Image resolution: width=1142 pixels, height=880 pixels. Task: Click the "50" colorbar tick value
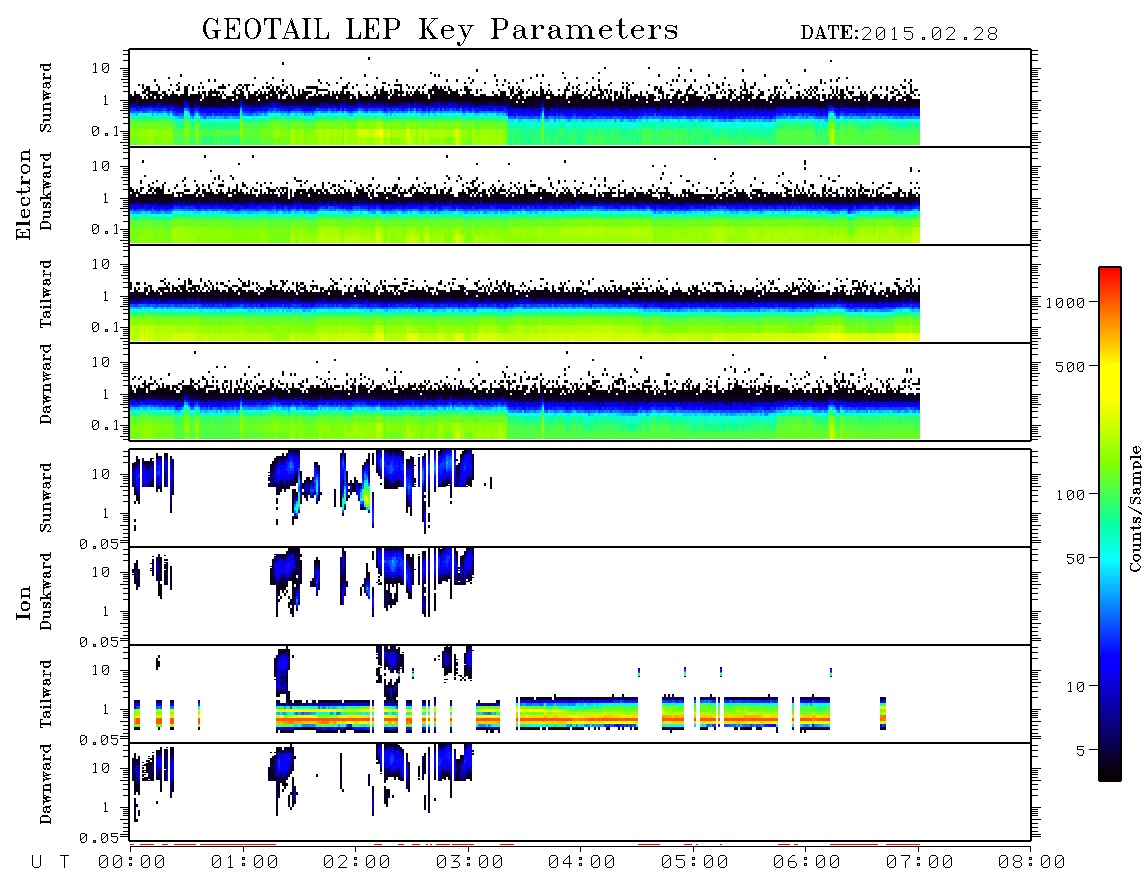pos(1075,559)
